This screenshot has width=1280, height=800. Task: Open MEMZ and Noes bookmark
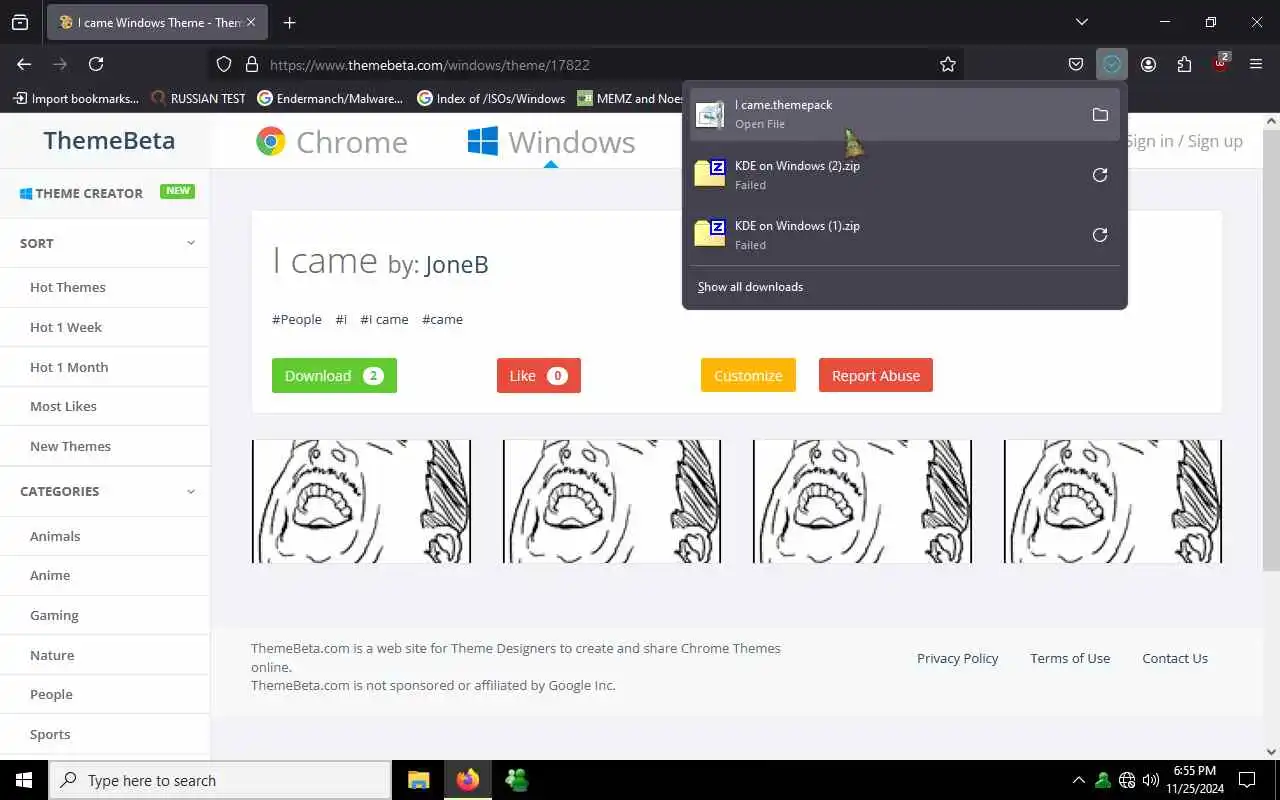(631, 98)
